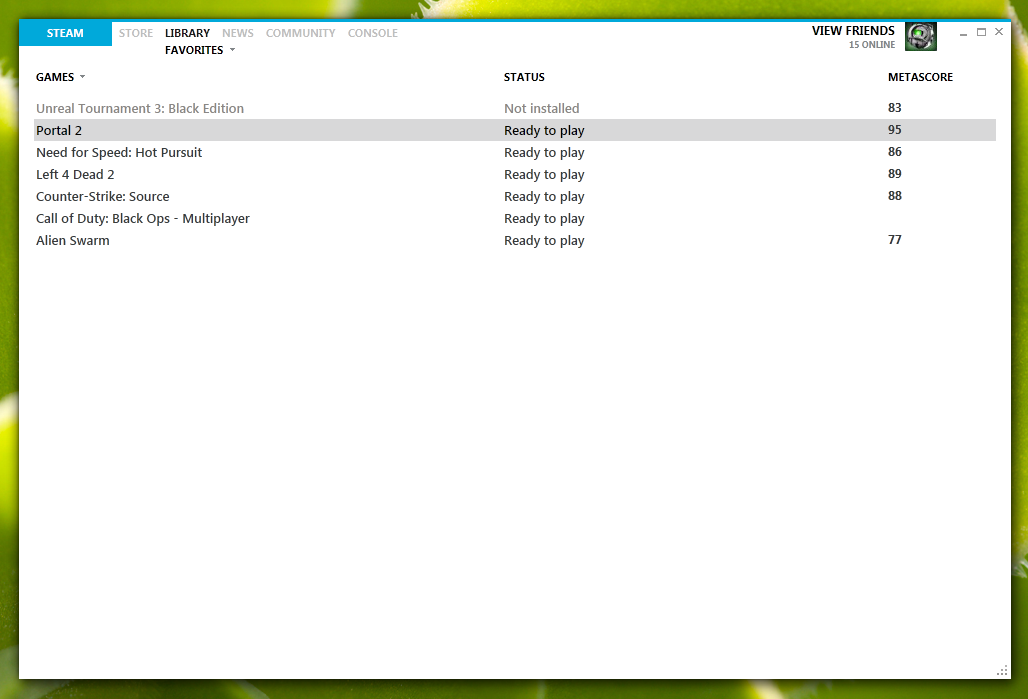Click Ready to play for Need for Speed
The height and width of the screenshot is (699, 1028).
click(x=544, y=153)
